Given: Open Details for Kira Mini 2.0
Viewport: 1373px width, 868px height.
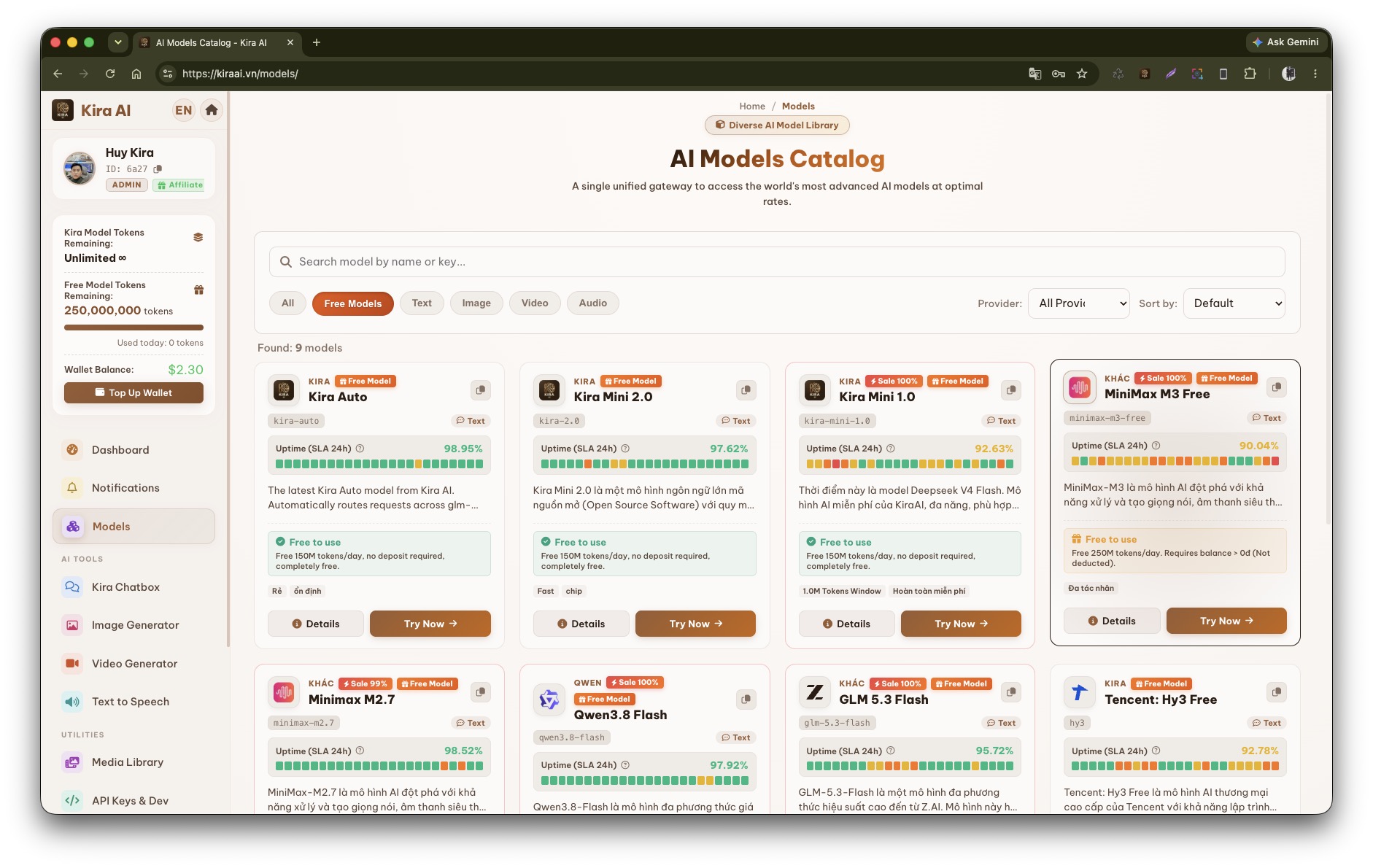Looking at the screenshot, I should (x=581, y=624).
